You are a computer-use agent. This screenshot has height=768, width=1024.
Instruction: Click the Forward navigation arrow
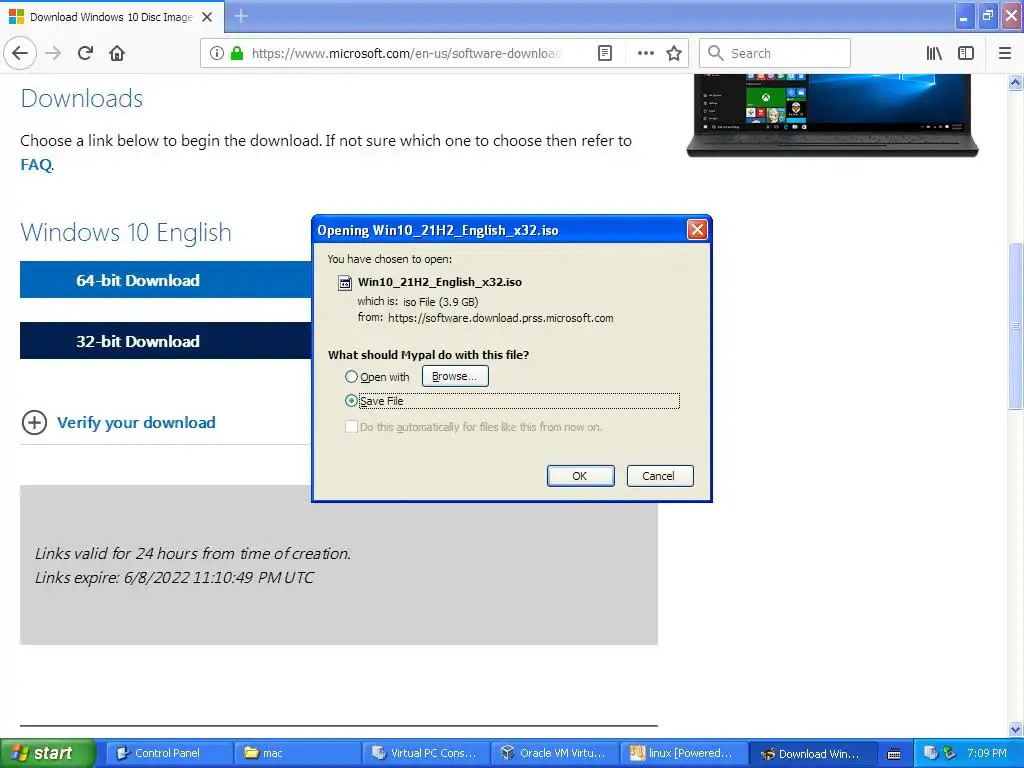(54, 53)
